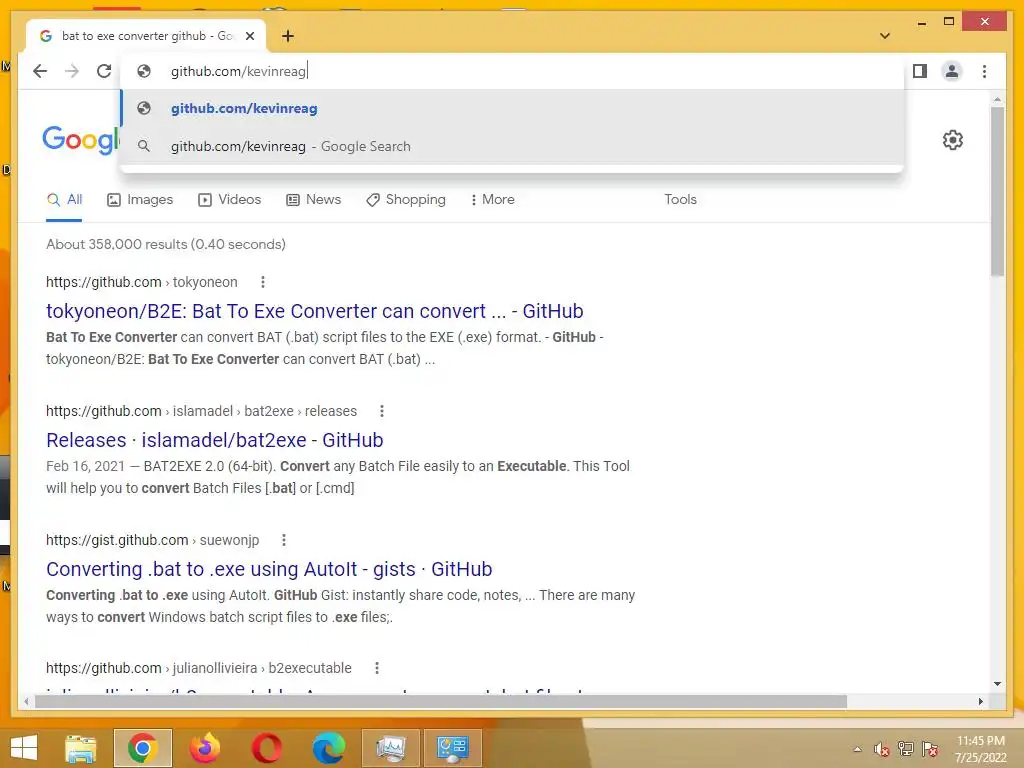The image size is (1024, 768).
Task: Launch Microsoft Edge from the taskbar
Action: (x=329, y=748)
